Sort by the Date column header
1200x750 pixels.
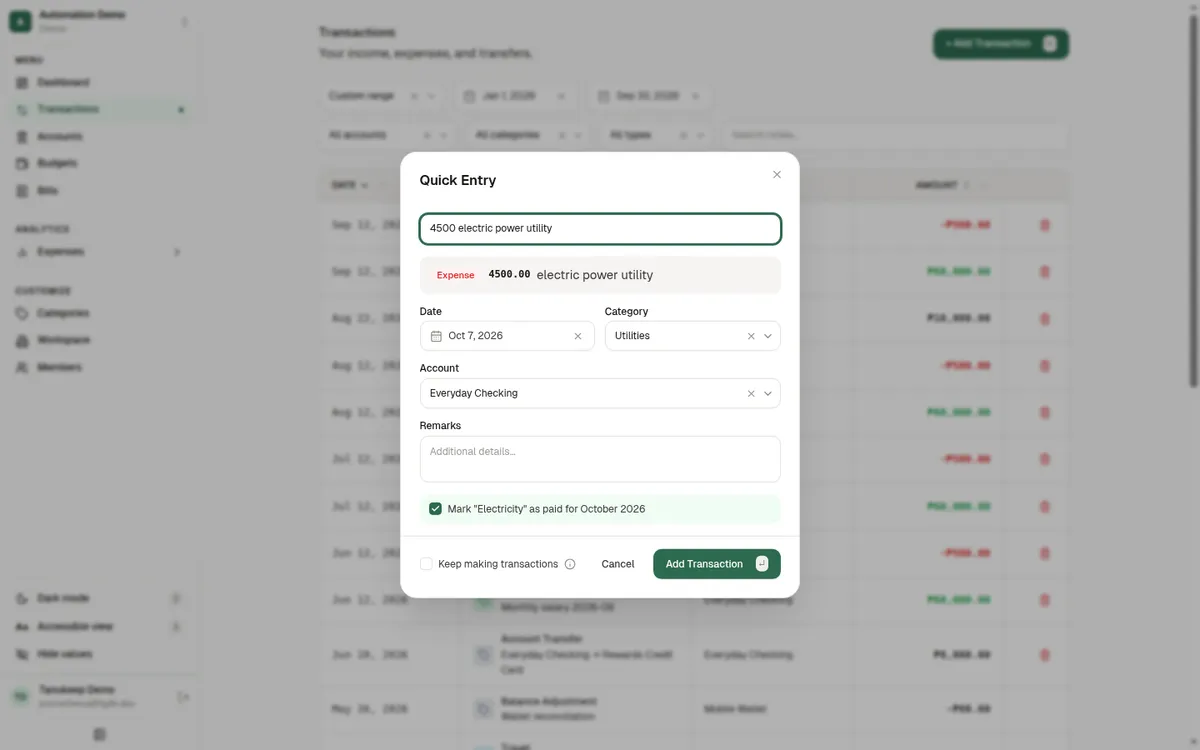(350, 185)
